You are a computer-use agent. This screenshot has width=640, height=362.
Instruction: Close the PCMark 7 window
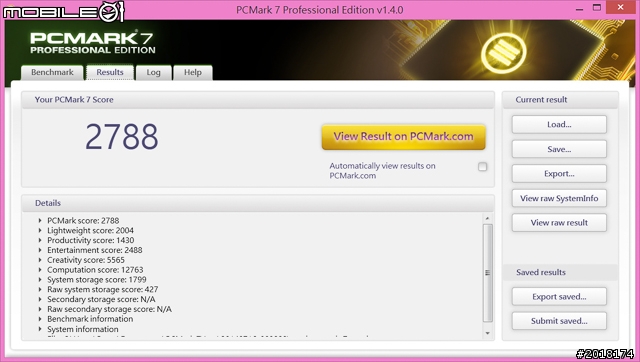[621, 7]
